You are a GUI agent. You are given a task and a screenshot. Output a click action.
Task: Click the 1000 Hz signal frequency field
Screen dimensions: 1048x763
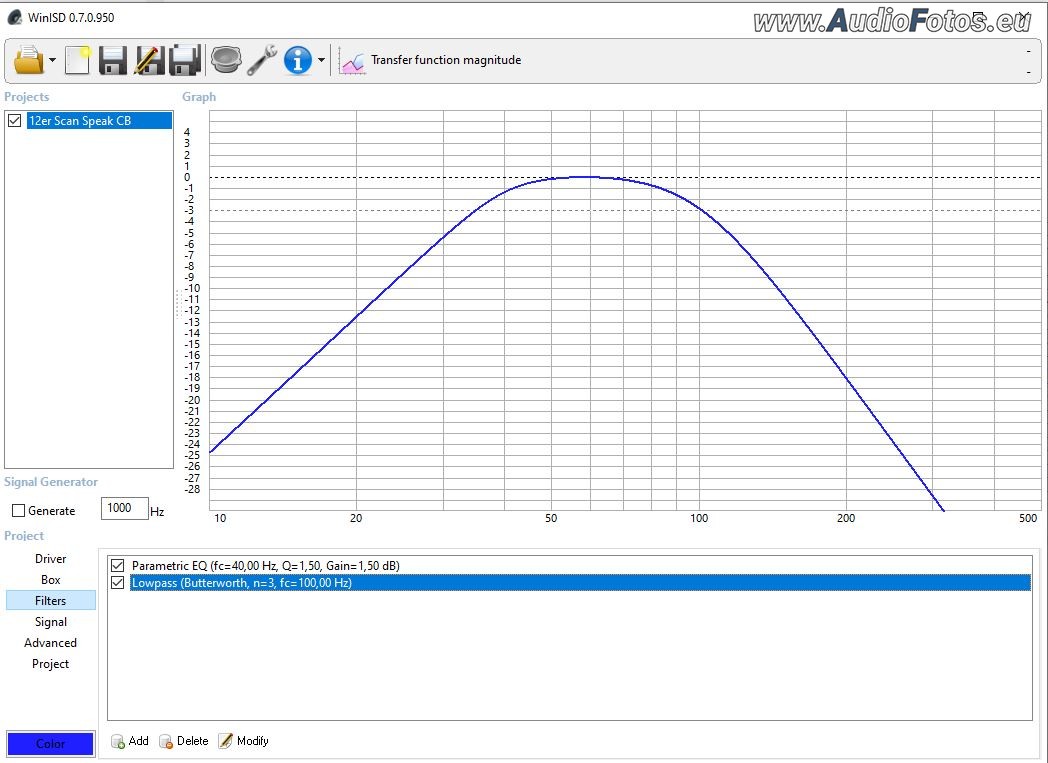click(124, 508)
